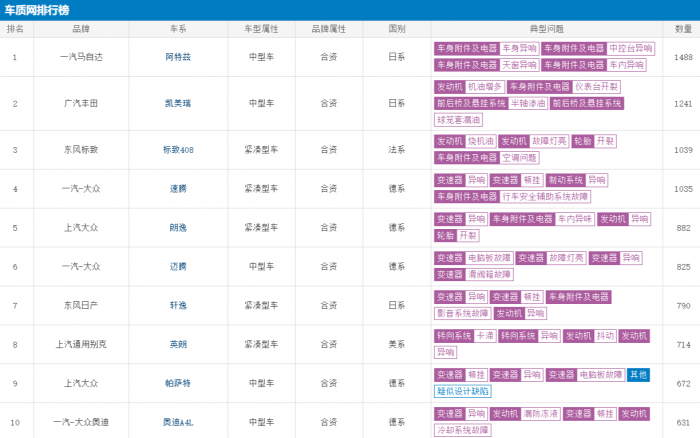Click the 车系 column header

pos(178,29)
